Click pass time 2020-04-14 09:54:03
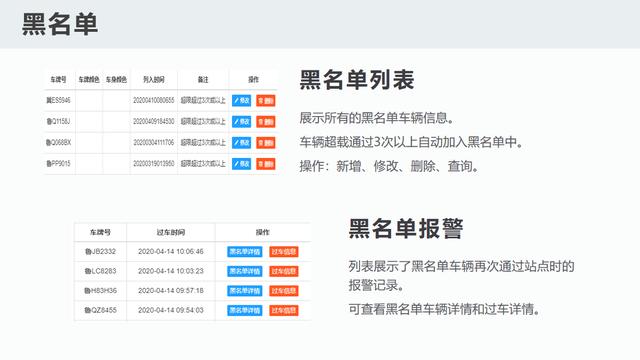Screen dimensions: 640x360 coord(171,311)
